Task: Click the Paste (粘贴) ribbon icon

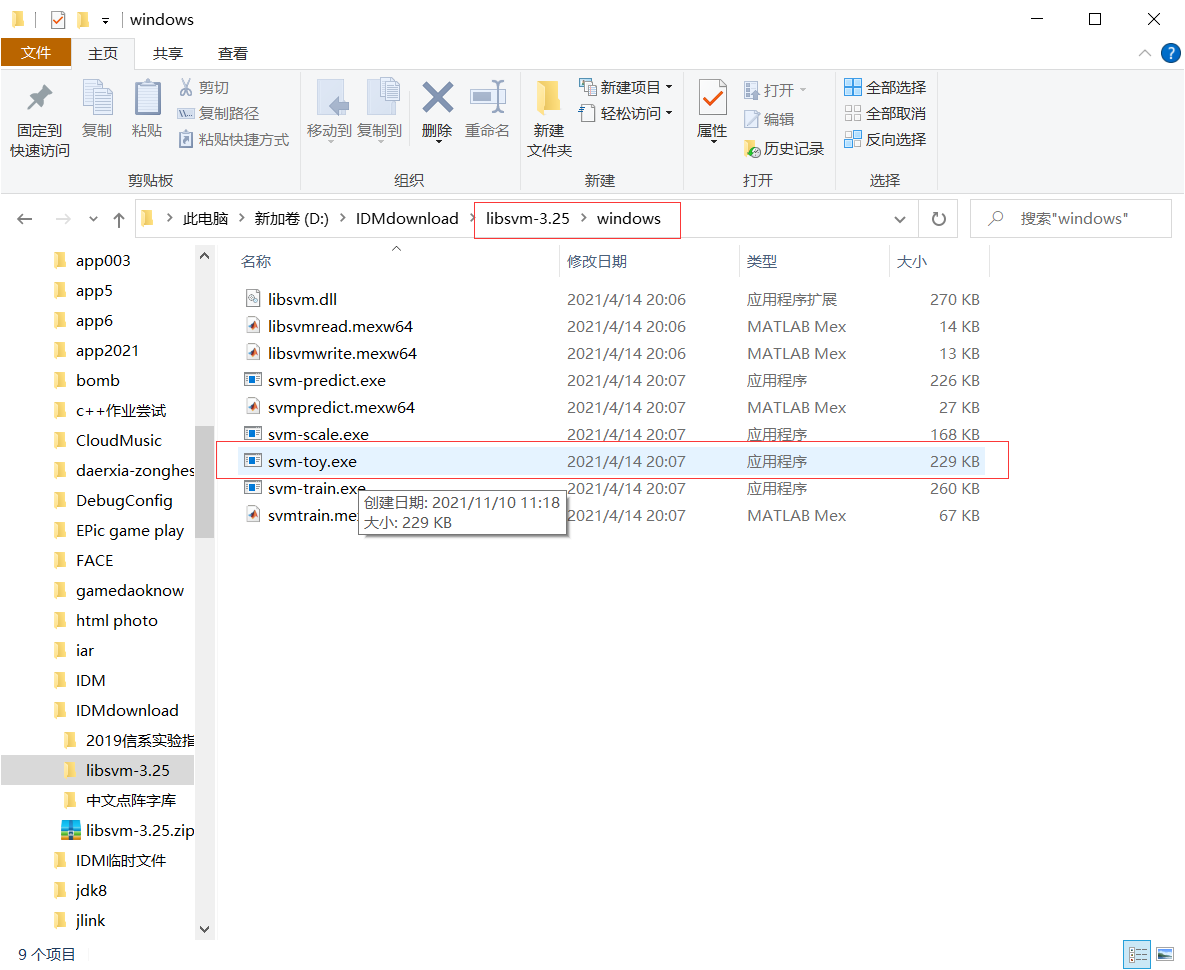Action: click(147, 98)
